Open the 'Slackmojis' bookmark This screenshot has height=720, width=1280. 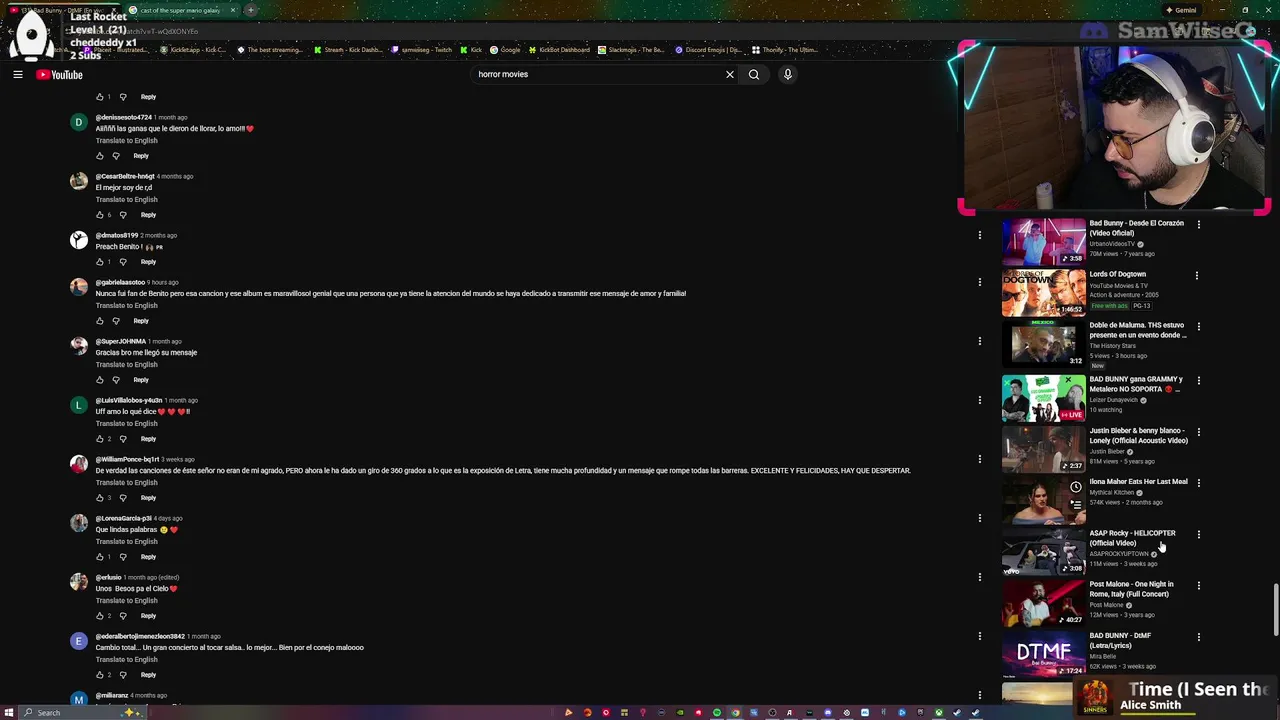tap(631, 50)
